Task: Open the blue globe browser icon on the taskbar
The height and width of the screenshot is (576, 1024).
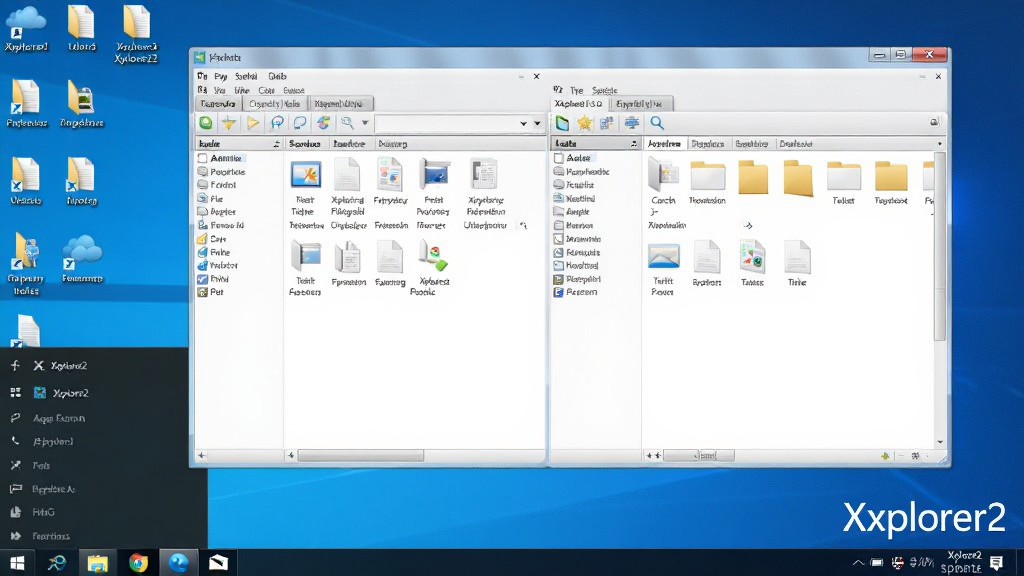Action: point(178,562)
